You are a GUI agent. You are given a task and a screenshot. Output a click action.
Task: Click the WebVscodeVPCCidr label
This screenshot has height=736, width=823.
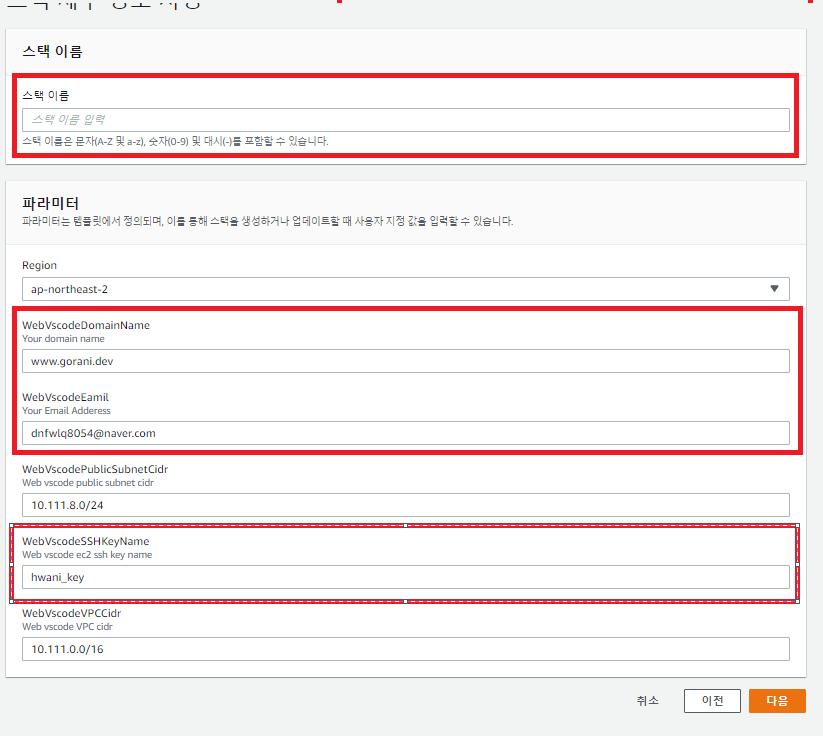tap(71, 613)
